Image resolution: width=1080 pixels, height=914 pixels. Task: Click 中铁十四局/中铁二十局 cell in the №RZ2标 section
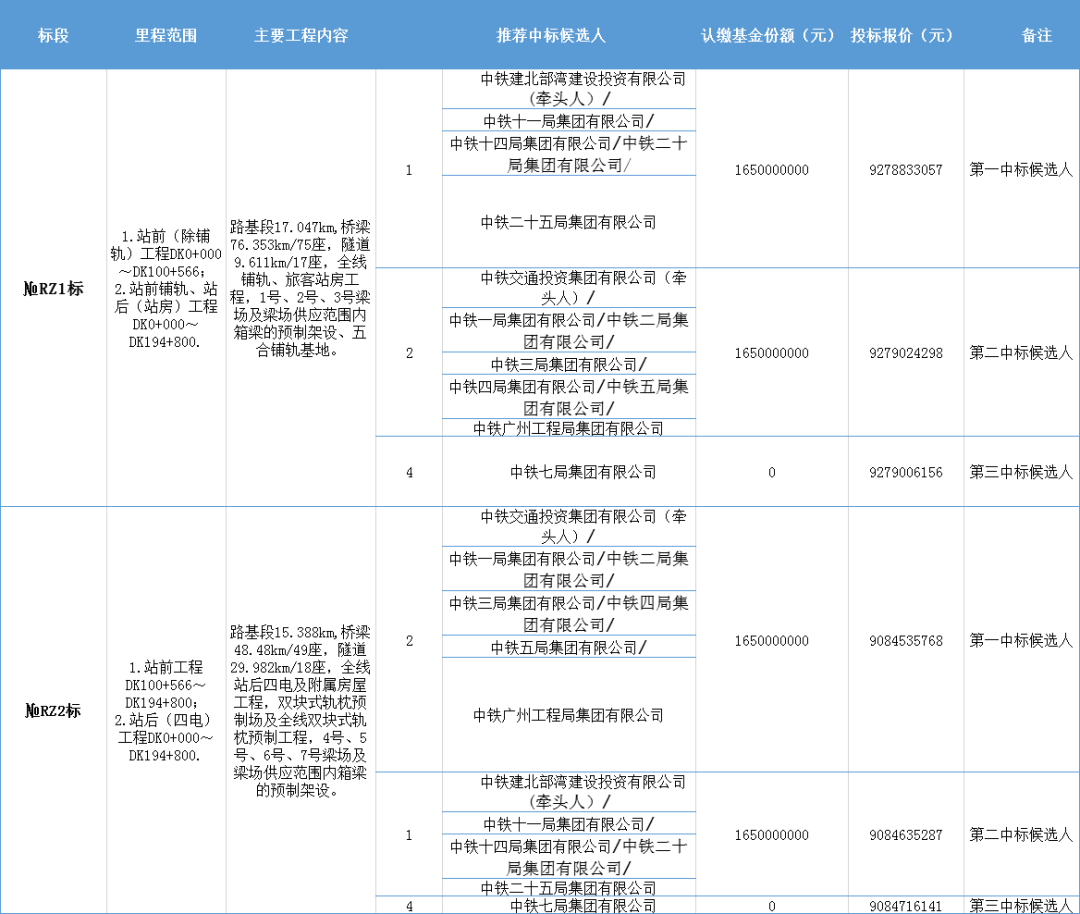click(x=569, y=858)
